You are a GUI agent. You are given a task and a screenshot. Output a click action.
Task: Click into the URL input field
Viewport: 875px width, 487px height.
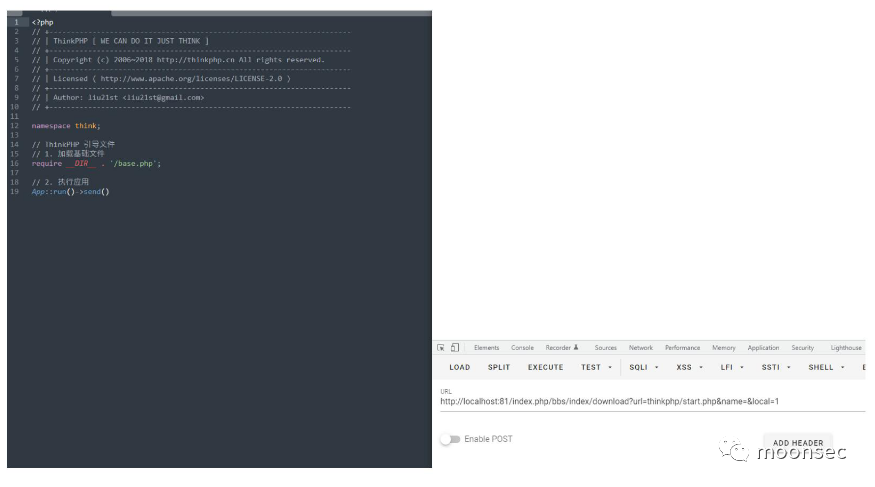pyautogui.click(x=652, y=402)
